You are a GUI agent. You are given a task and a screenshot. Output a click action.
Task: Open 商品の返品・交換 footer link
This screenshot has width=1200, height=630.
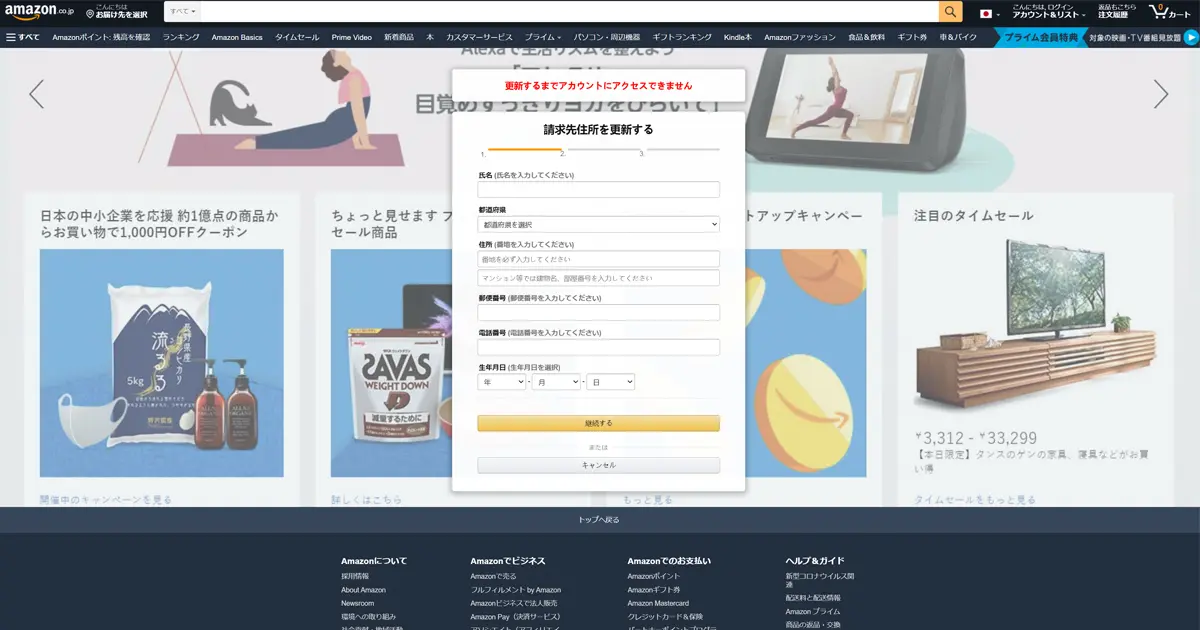[815, 625]
